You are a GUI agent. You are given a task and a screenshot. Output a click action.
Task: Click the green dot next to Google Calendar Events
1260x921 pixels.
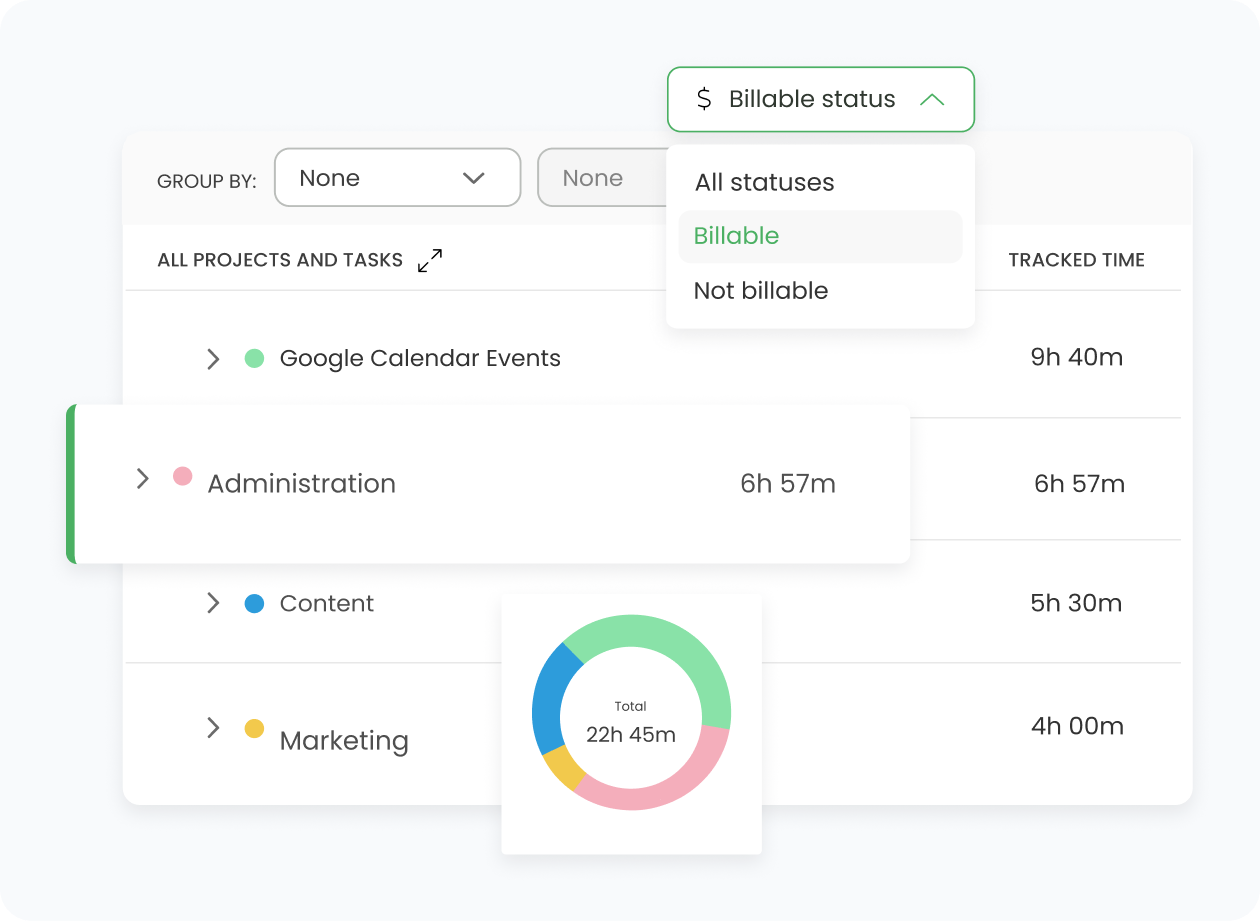pyautogui.click(x=254, y=358)
